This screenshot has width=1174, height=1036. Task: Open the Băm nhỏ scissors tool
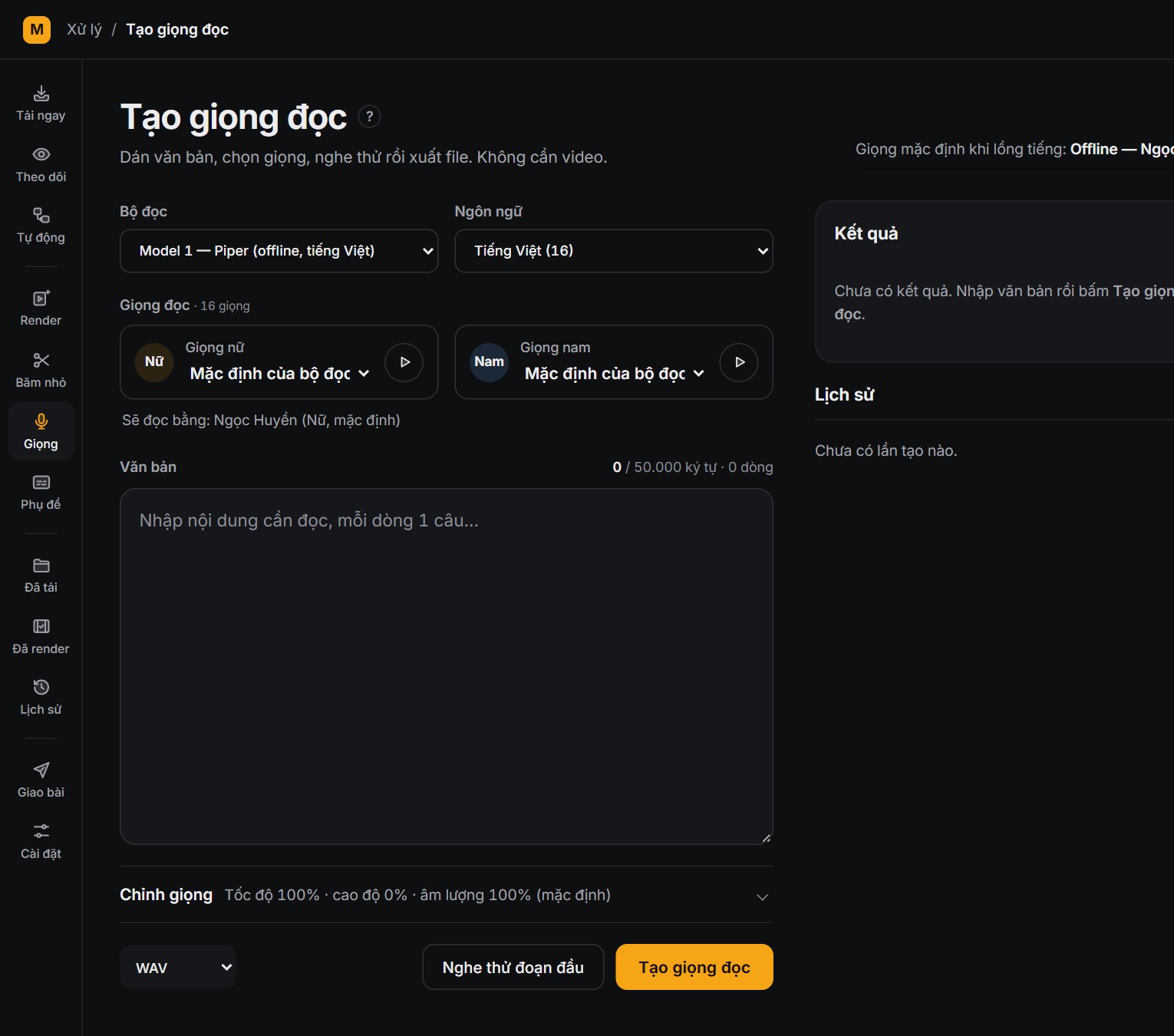point(41,370)
